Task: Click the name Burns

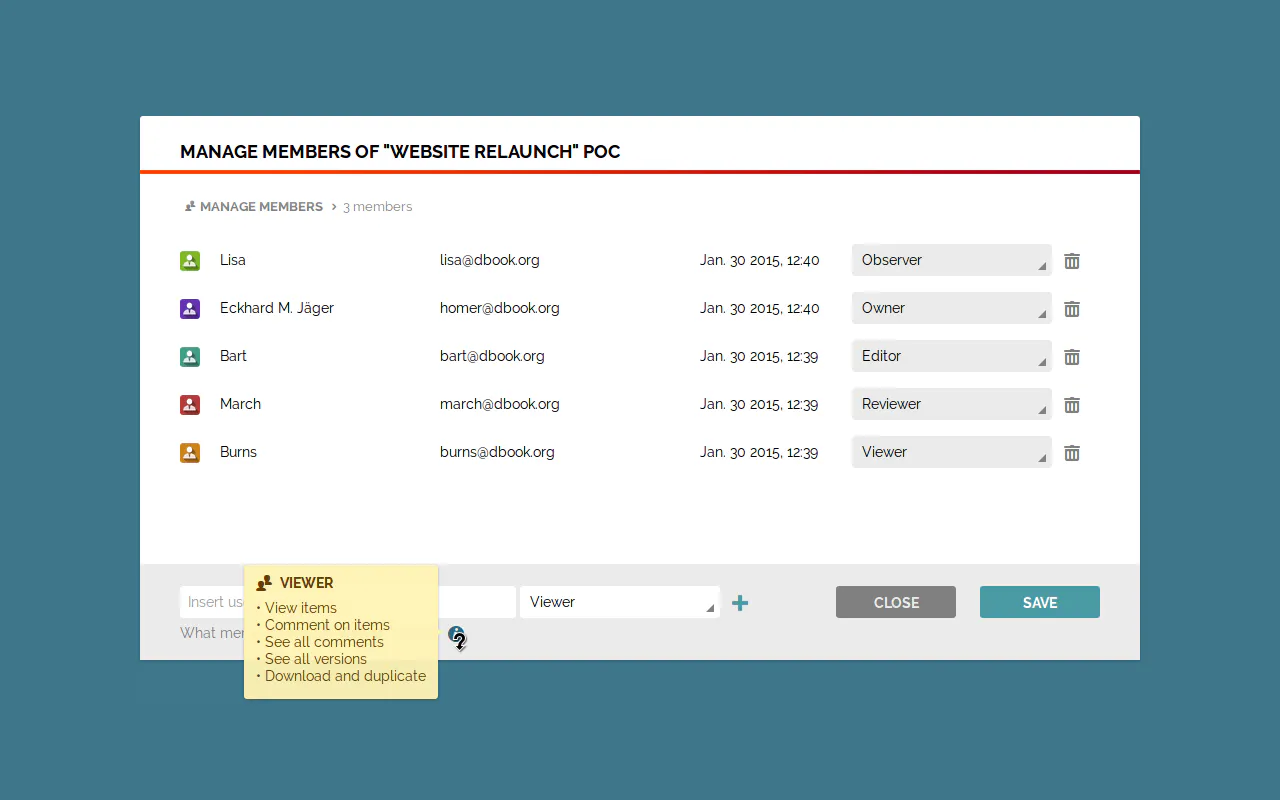Action: 238,452
